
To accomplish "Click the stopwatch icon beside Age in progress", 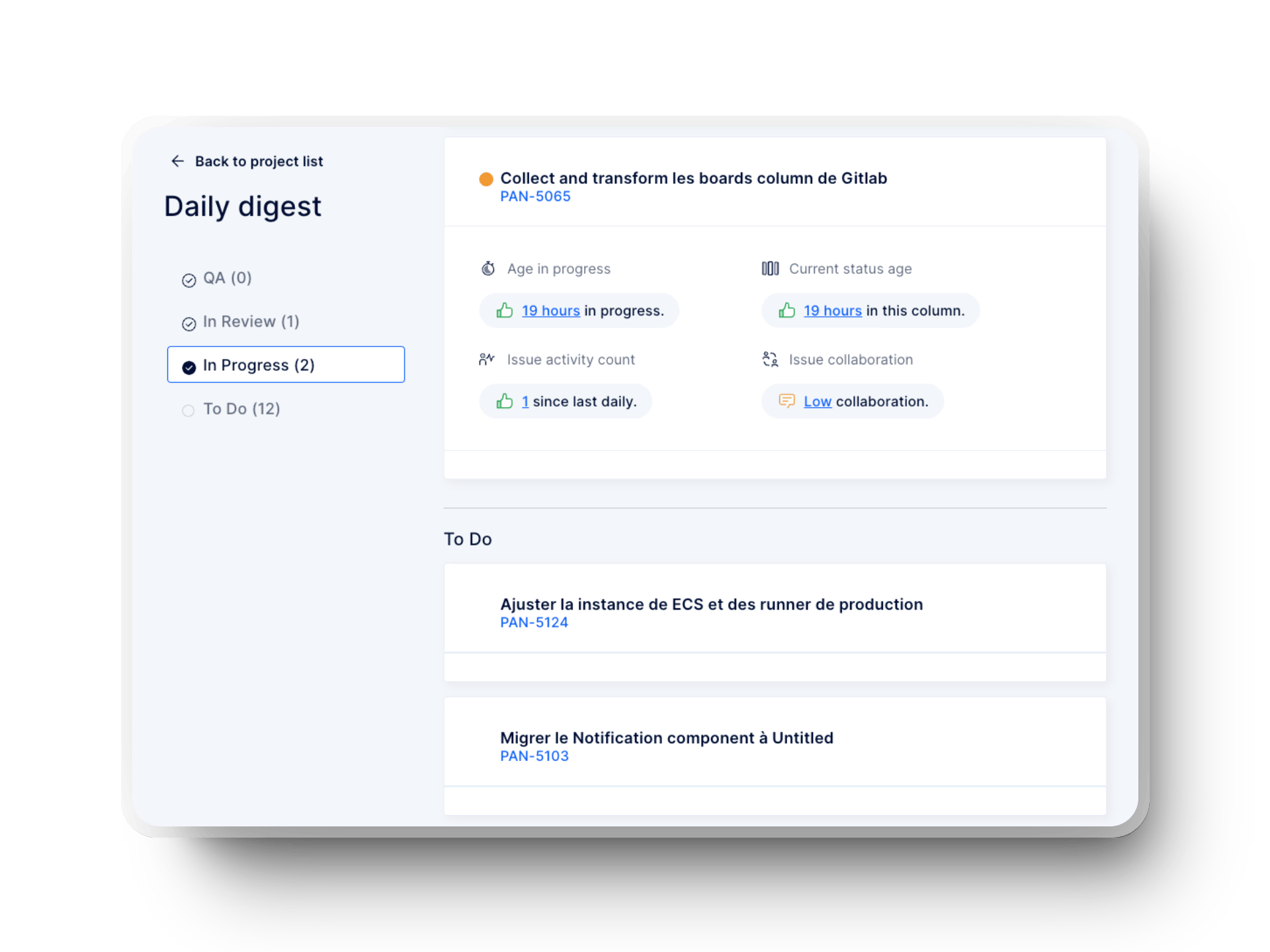I will tap(487, 268).
